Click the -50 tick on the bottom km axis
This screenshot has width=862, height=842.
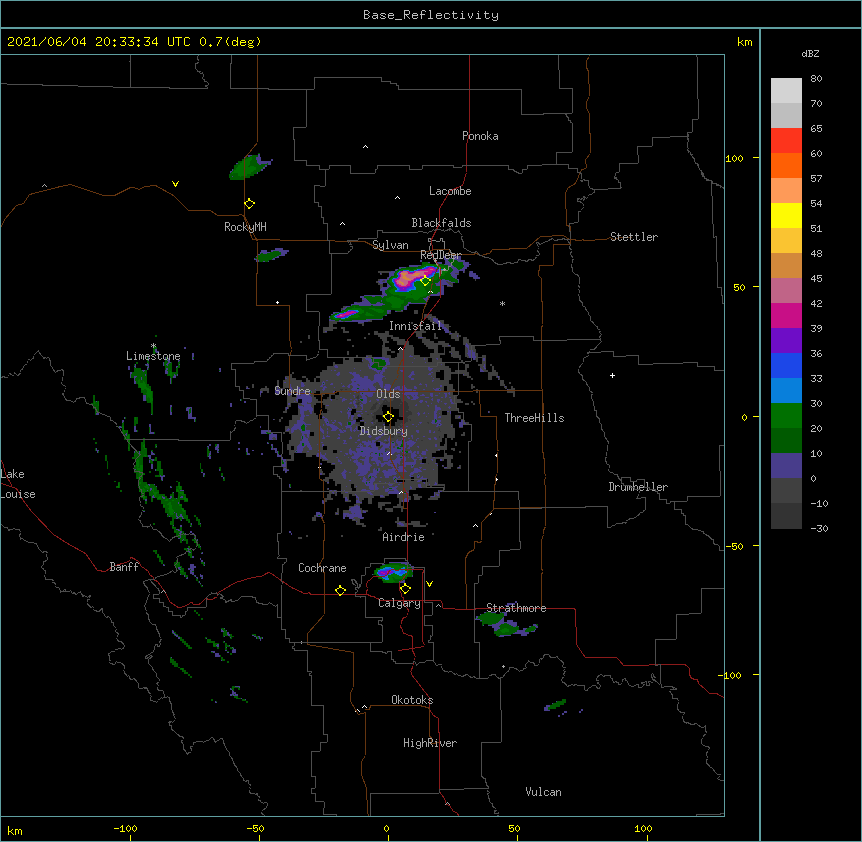[255, 828]
